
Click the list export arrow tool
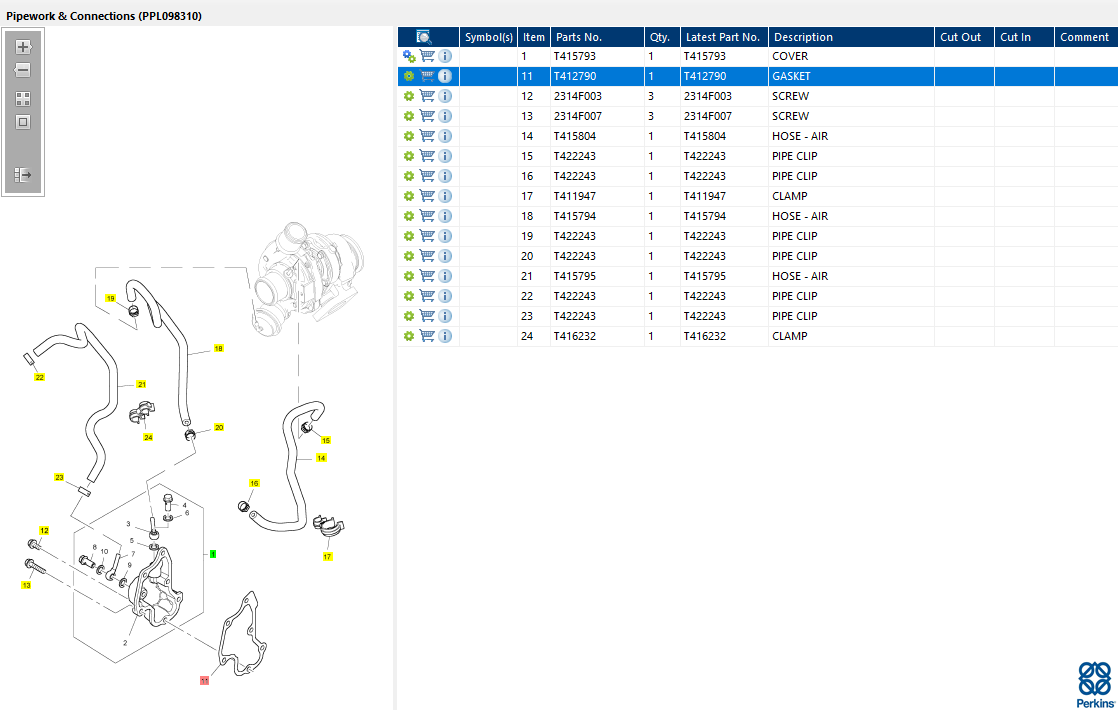click(23, 175)
